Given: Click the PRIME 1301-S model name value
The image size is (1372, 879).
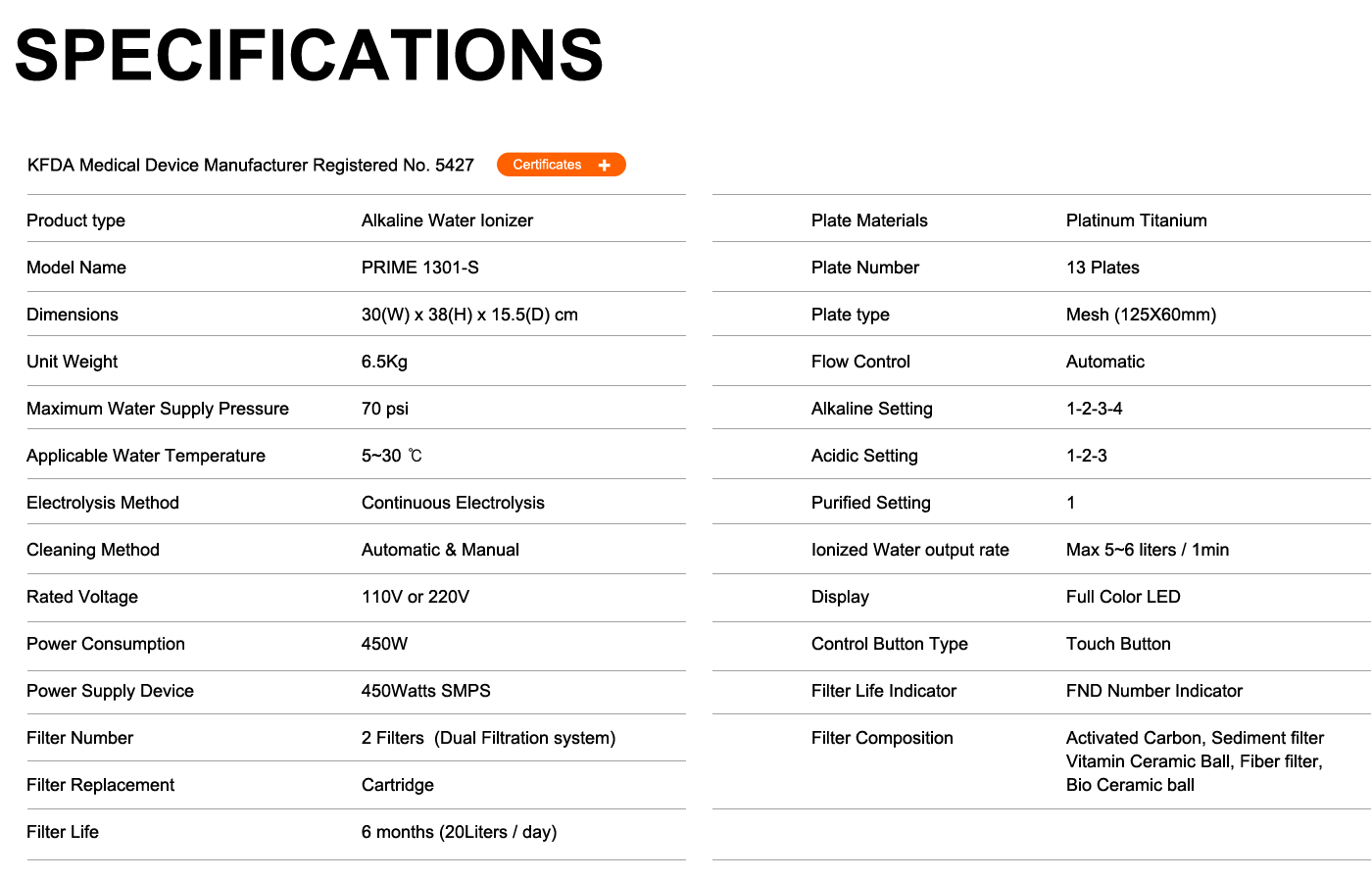Looking at the screenshot, I should click(420, 268).
